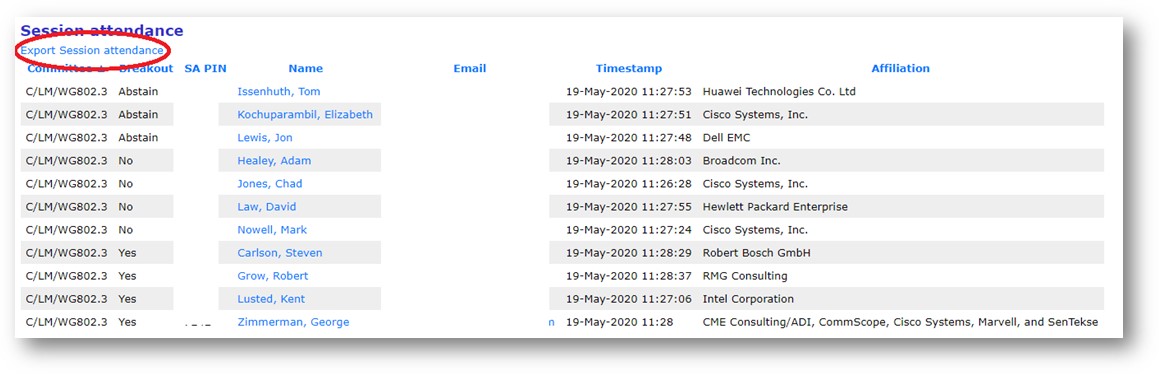Click the Export Session attendance link
Viewport: 1159px width, 374px height.
click(x=92, y=50)
